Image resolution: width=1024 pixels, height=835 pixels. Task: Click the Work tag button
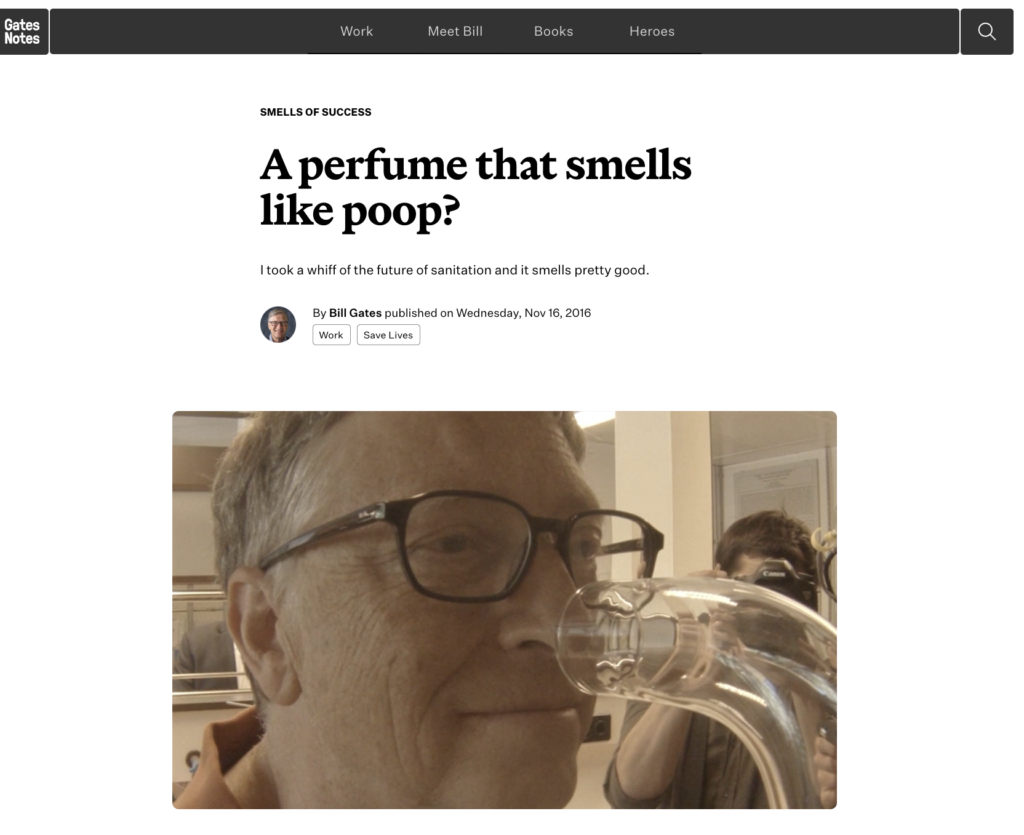click(331, 335)
